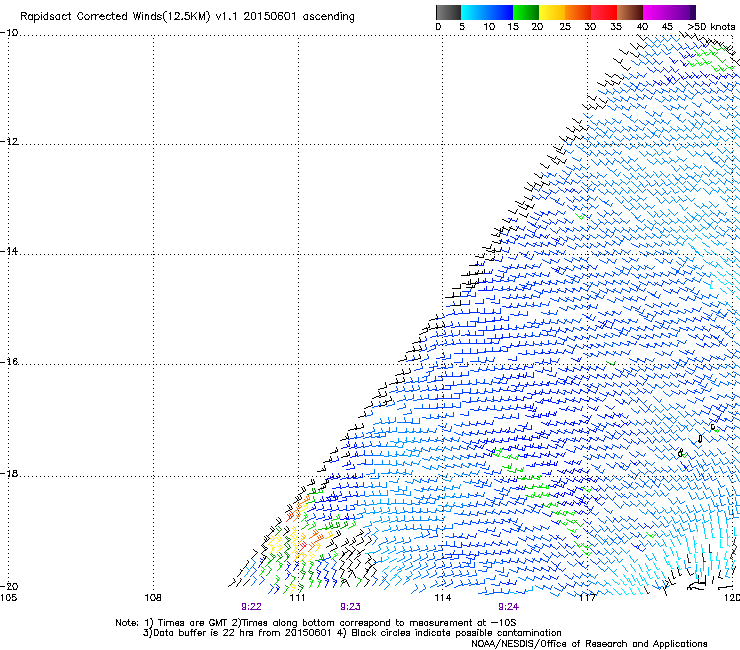Click the gray 0-5 knots color swatch
Image resolution: width=740 pixels, height=650 pixels.
(448, 12)
